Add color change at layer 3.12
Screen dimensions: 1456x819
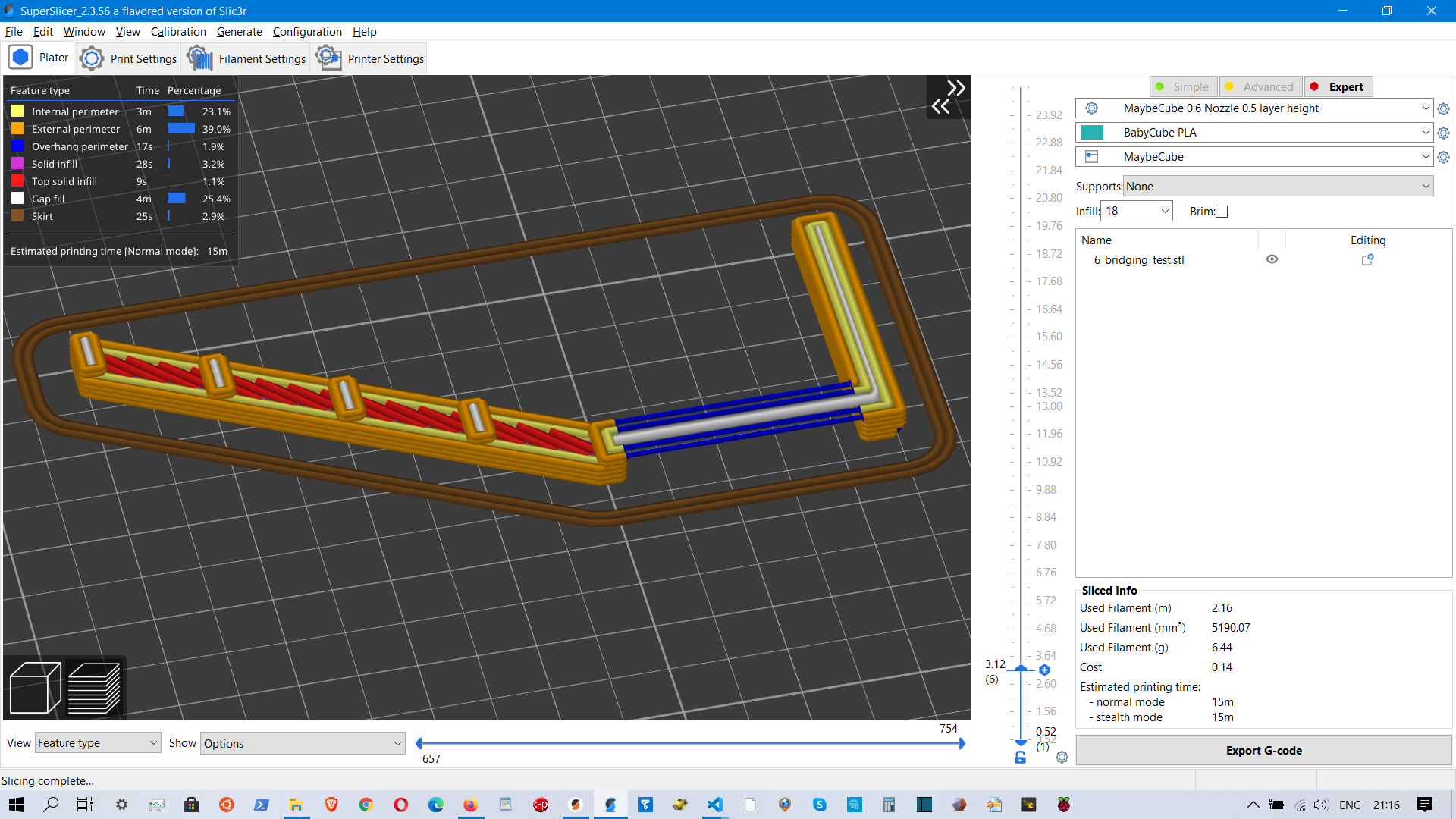[x=1044, y=670]
